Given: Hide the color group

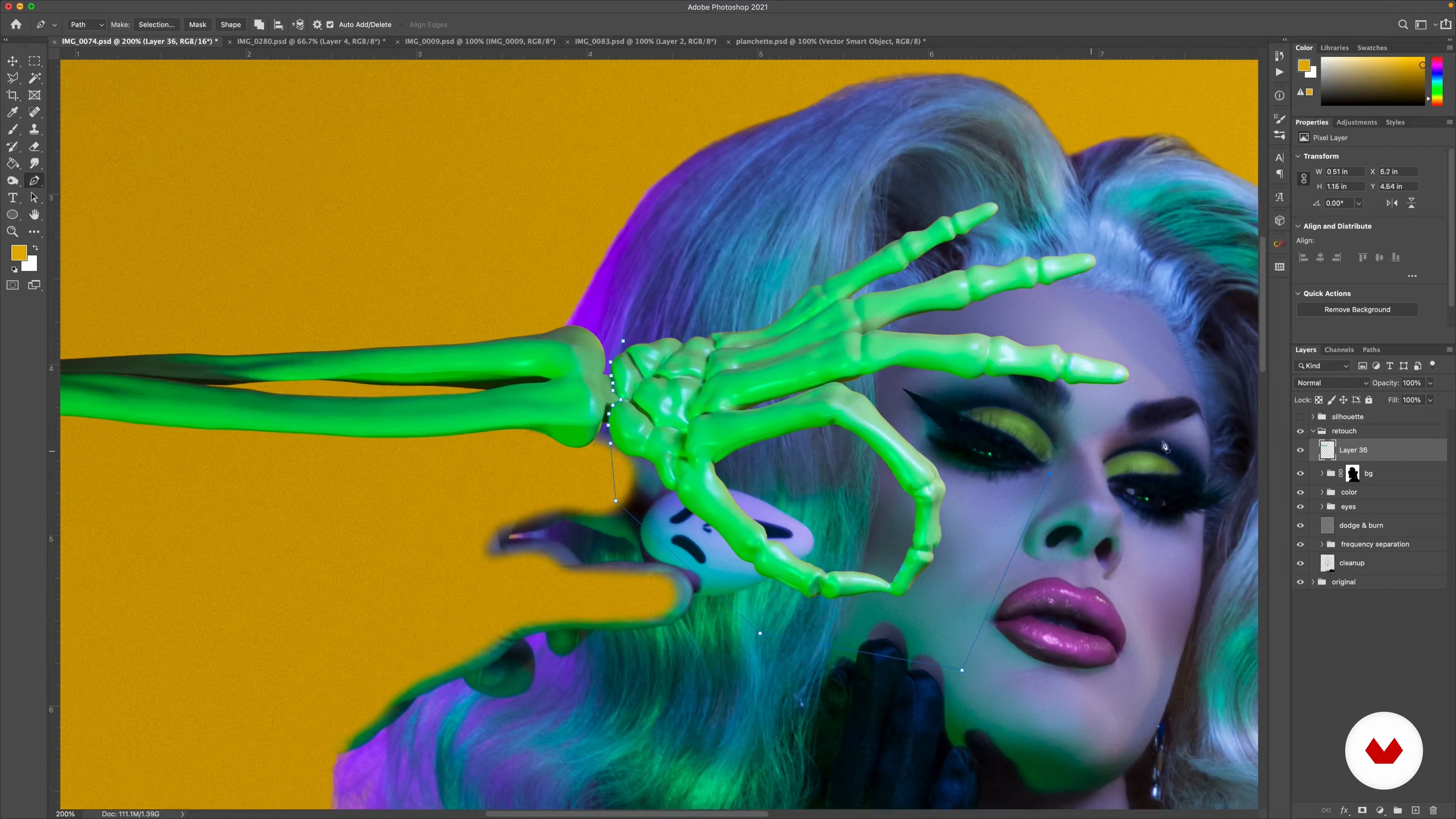Looking at the screenshot, I should point(1300,492).
